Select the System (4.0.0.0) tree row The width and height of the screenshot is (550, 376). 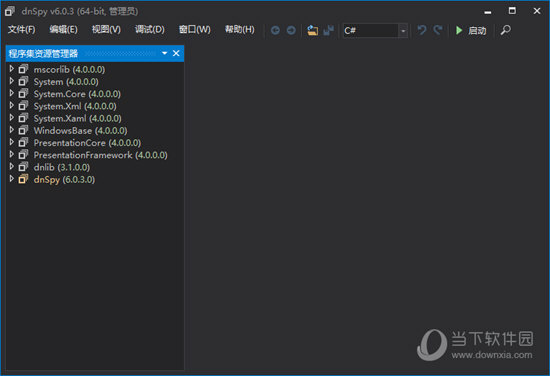(x=66, y=82)
